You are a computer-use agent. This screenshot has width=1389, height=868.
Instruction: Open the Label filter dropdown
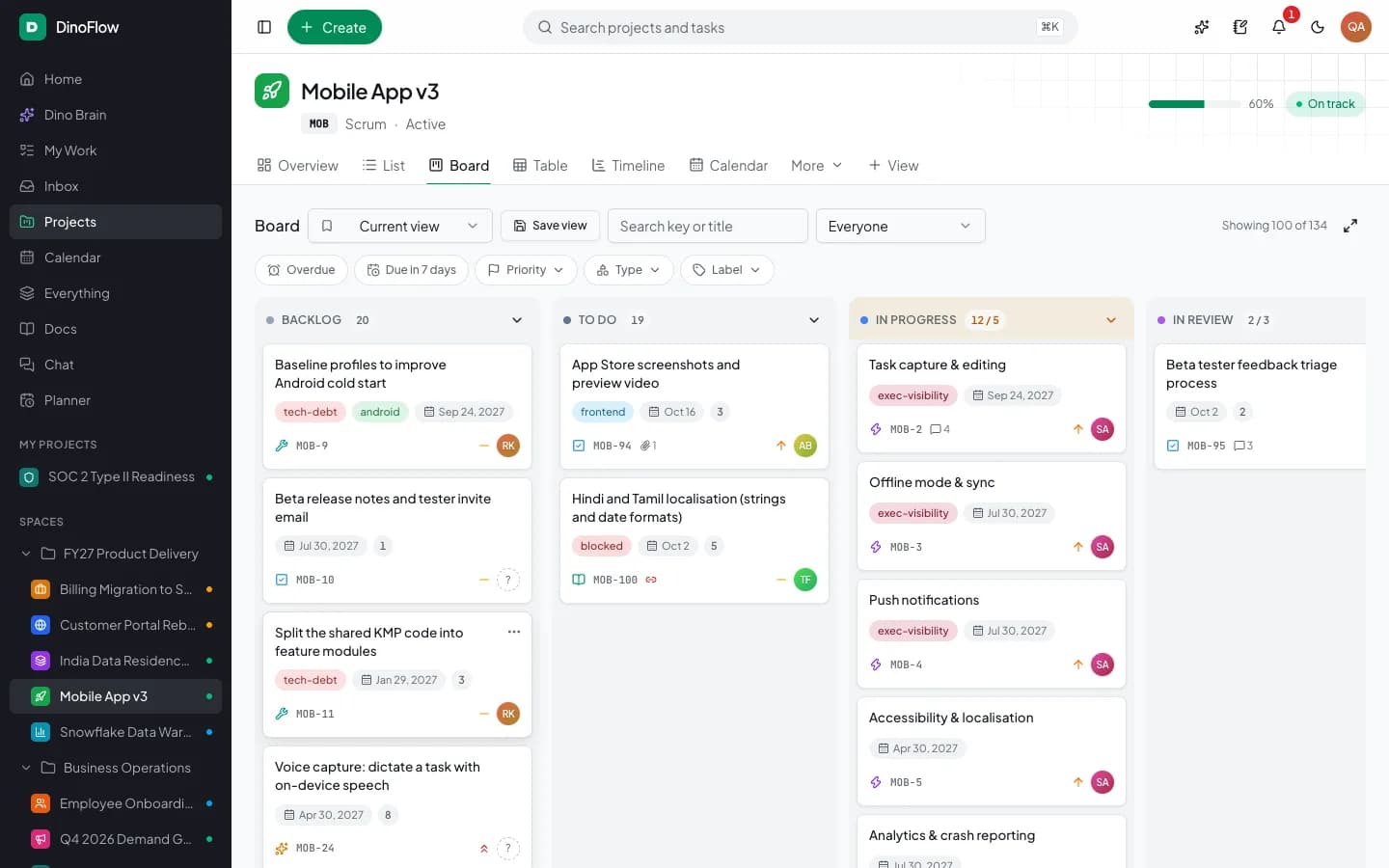(727, 270)
